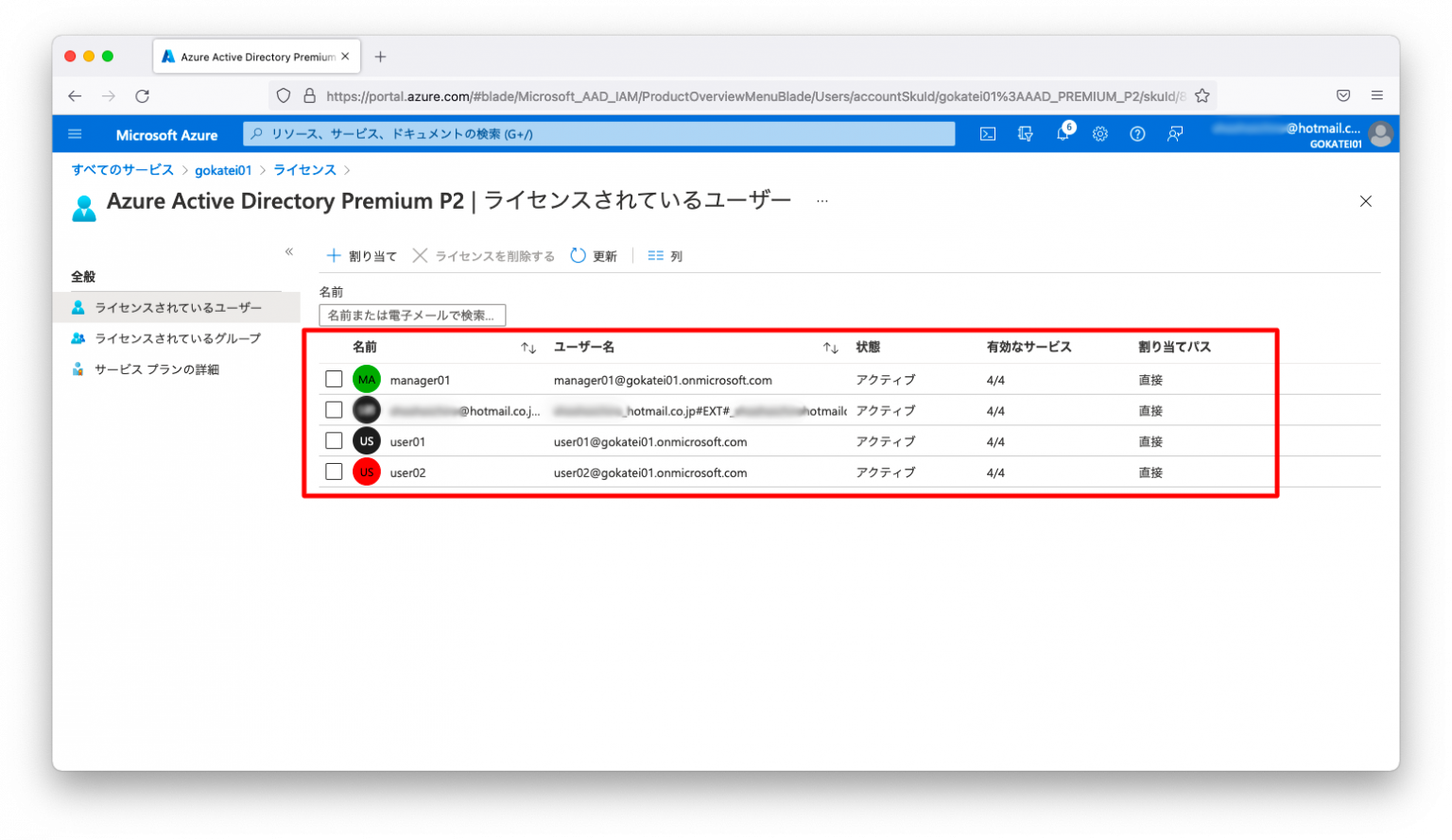The height and width of the screenshot is (840, 1452).
Task: Check the checkbox for manager01
Action: click(334, 378)
